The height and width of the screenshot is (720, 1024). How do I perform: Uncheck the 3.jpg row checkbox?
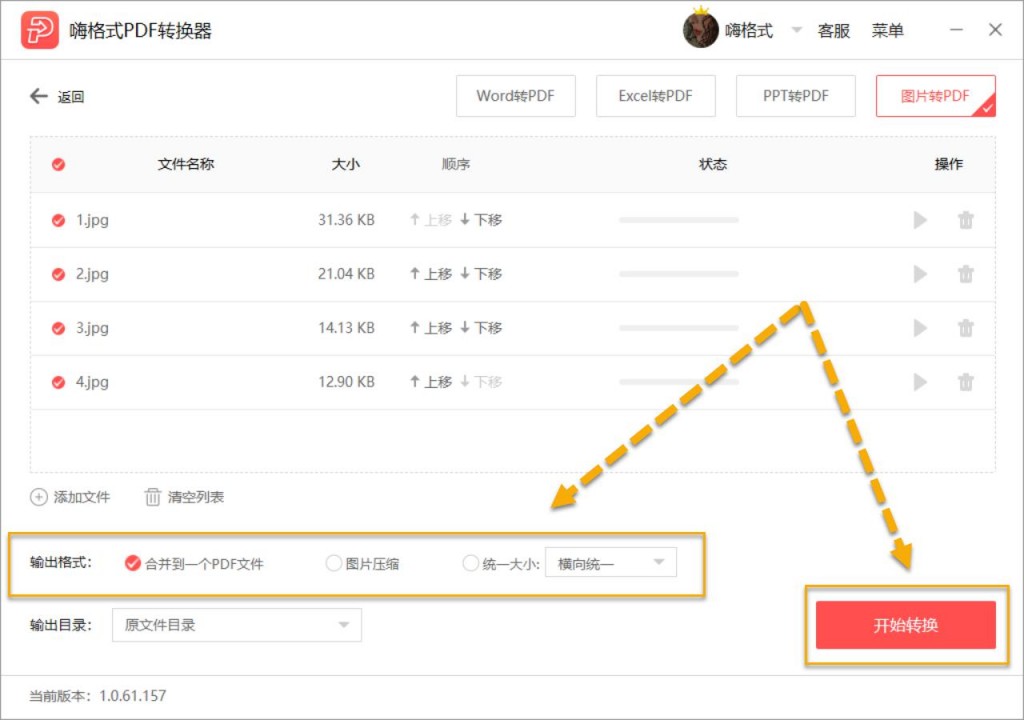(58, 328)
